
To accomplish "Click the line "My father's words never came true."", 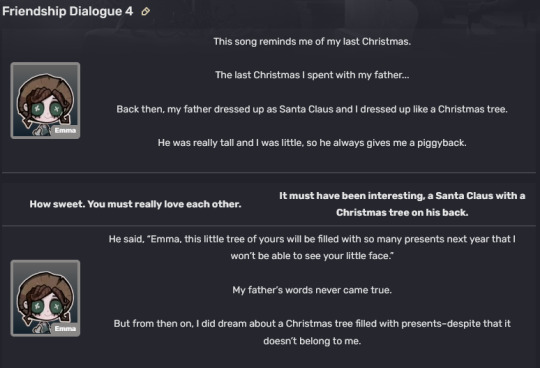I will [x=312, y=290].
